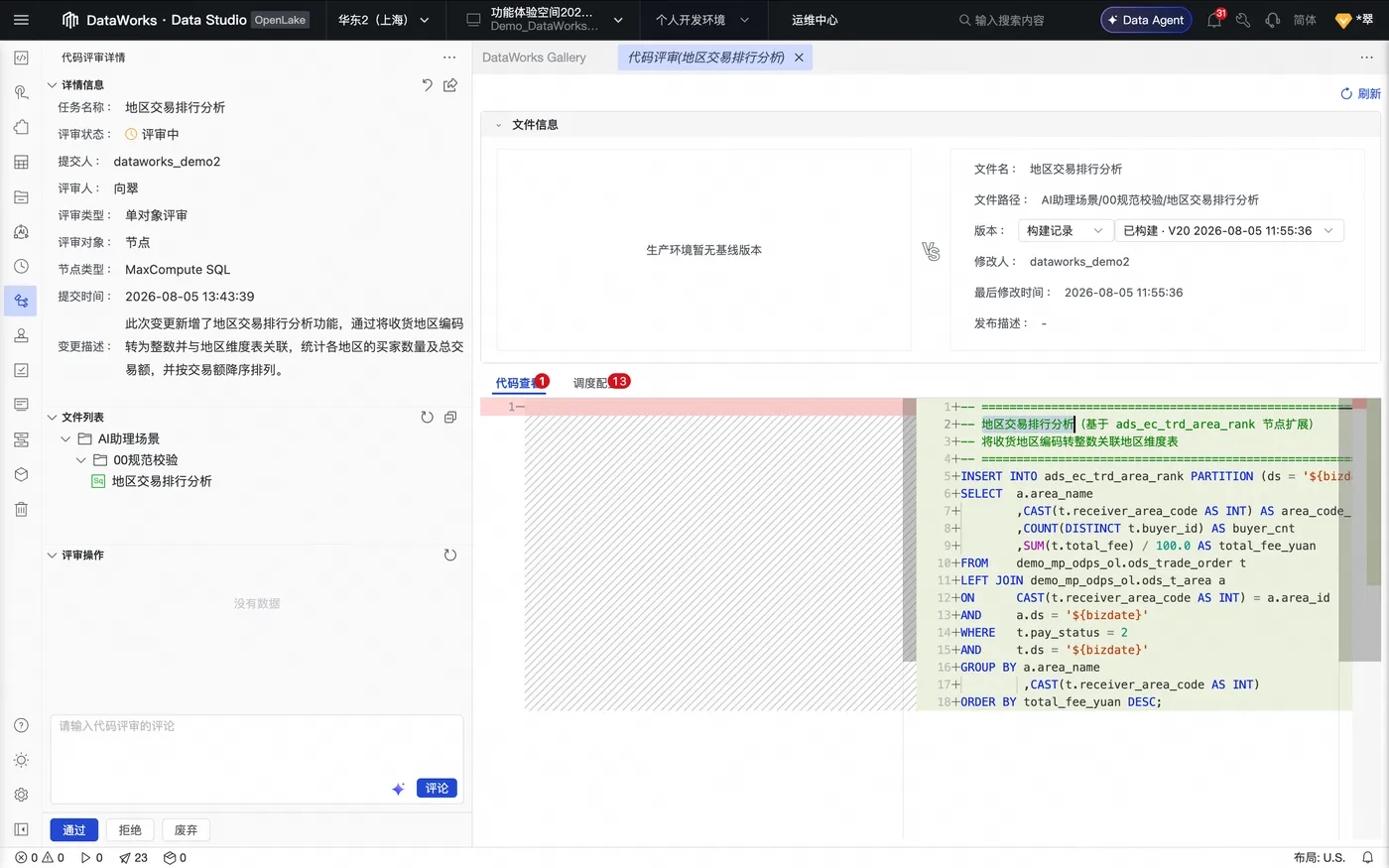This screenshot has height=868, width=1389.
Task: Click the share icon in 详情信息 header
Action: (450, 85)
